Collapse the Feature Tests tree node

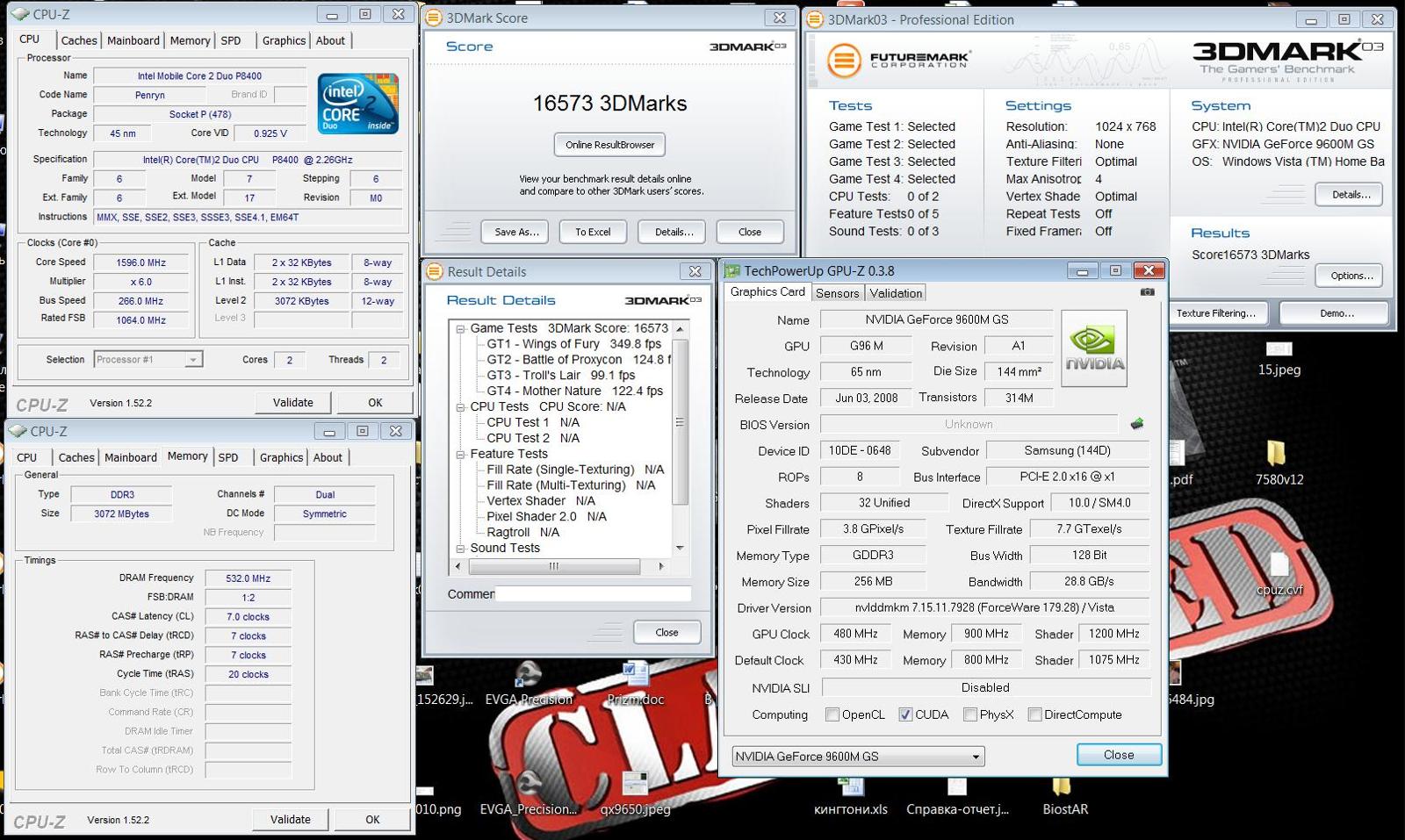(460, 455)
